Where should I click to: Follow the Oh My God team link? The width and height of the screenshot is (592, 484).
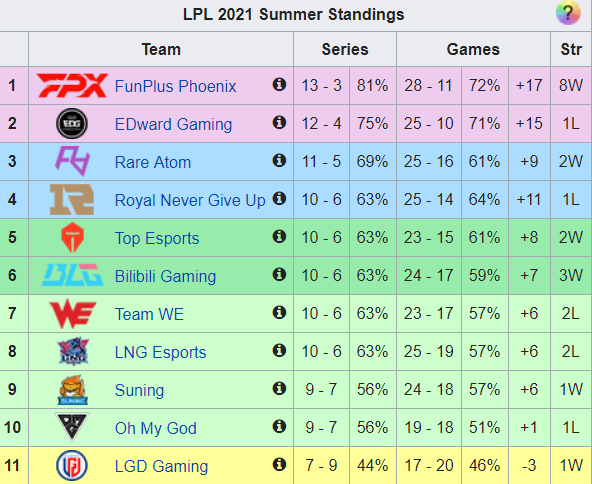(x=156, y=429)
